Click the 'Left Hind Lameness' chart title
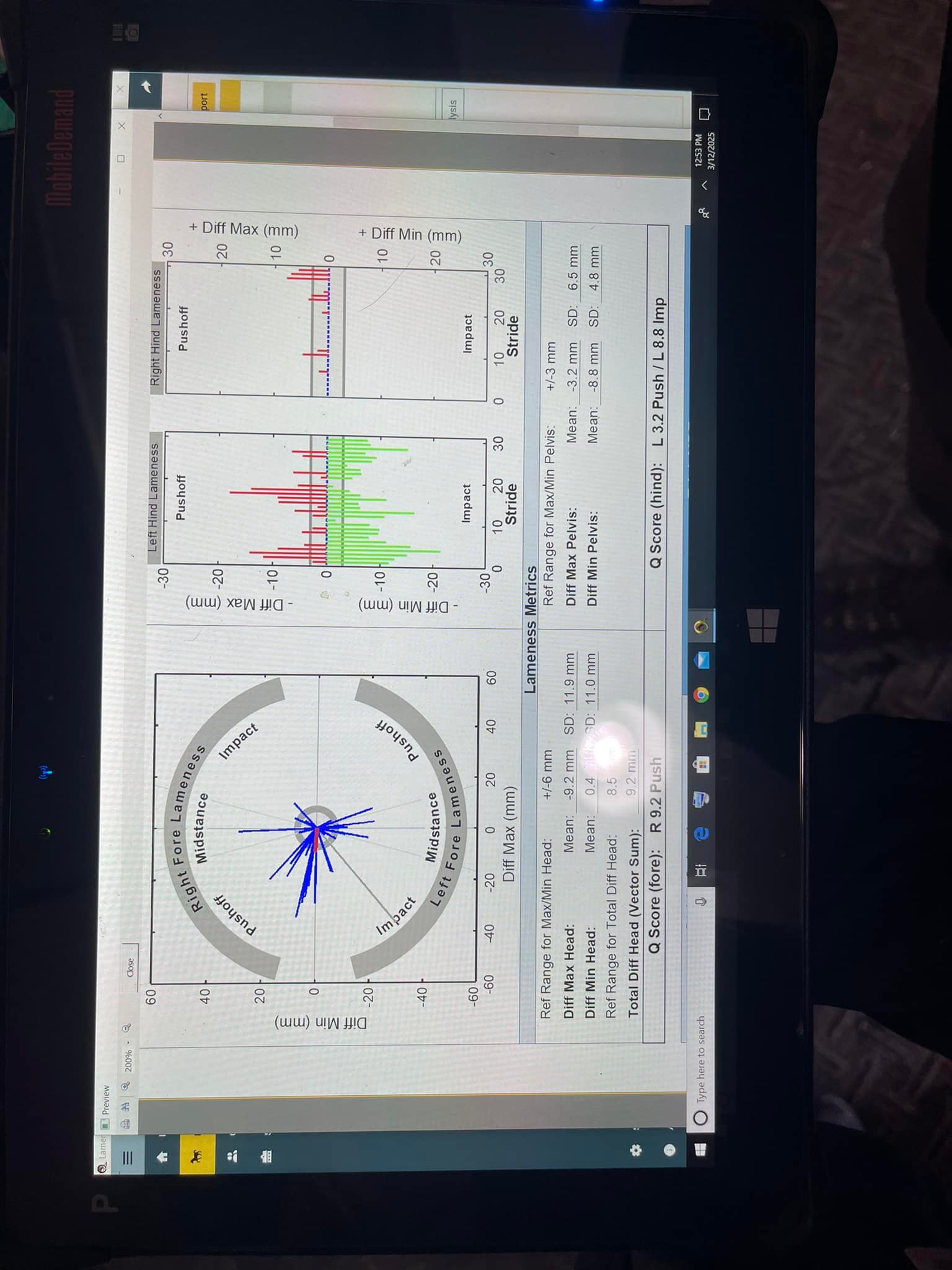 pos(154,498)
